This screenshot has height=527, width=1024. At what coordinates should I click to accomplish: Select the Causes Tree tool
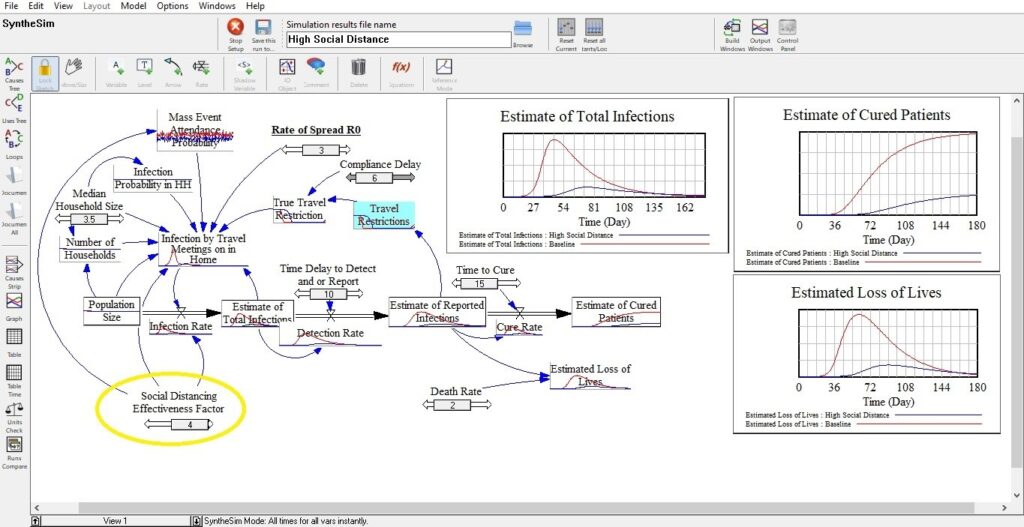point(14,67)
